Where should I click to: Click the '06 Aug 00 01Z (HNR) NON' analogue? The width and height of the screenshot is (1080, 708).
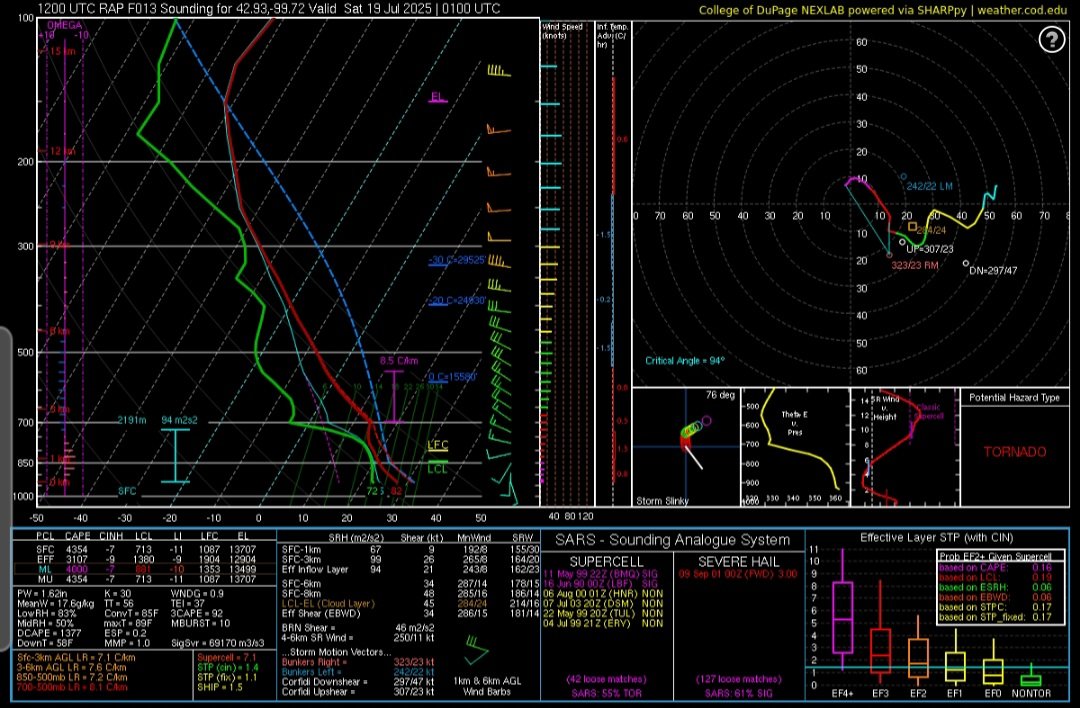(x=603, y=593)
